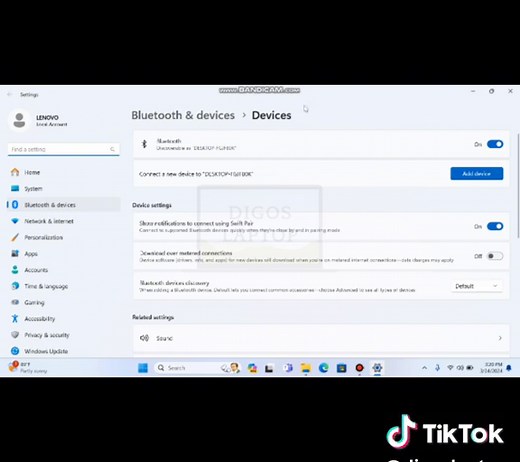Open Windows Update in the sidebar

coord(63,351)
